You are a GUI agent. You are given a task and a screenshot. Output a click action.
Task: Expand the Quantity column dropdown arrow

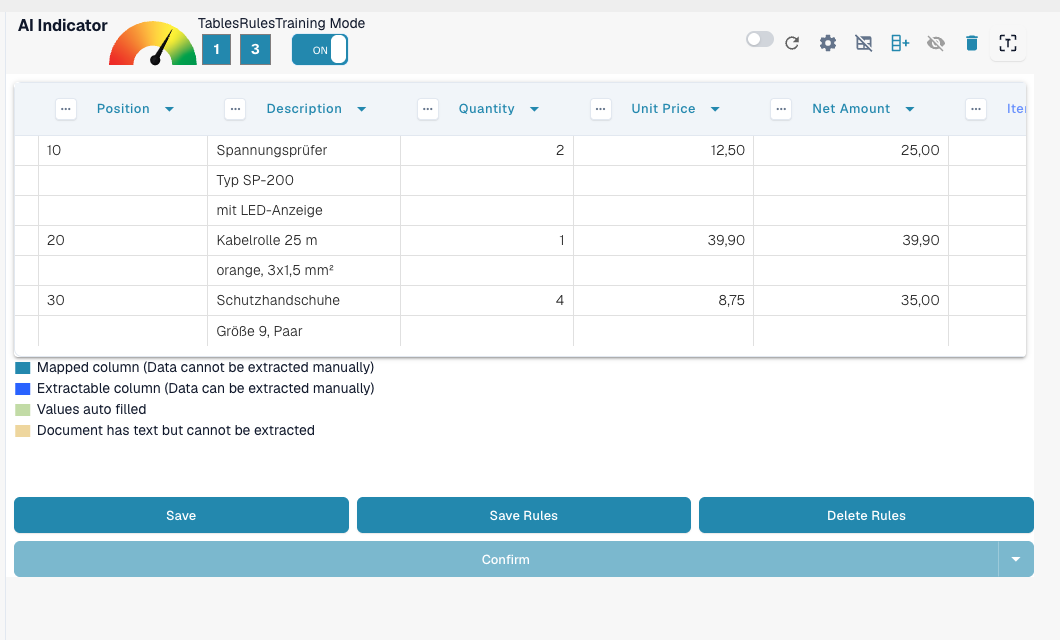click(x=534, y=109)
